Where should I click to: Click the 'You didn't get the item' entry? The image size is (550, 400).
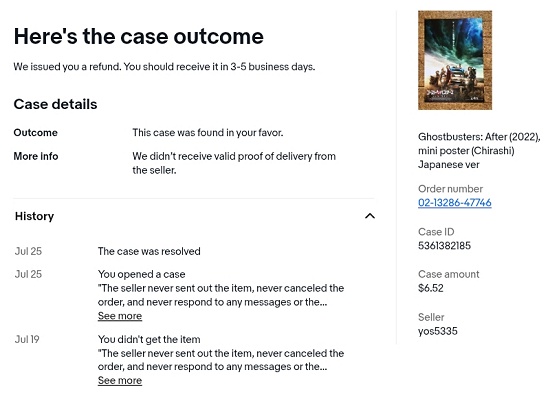(x=149, y=339)
